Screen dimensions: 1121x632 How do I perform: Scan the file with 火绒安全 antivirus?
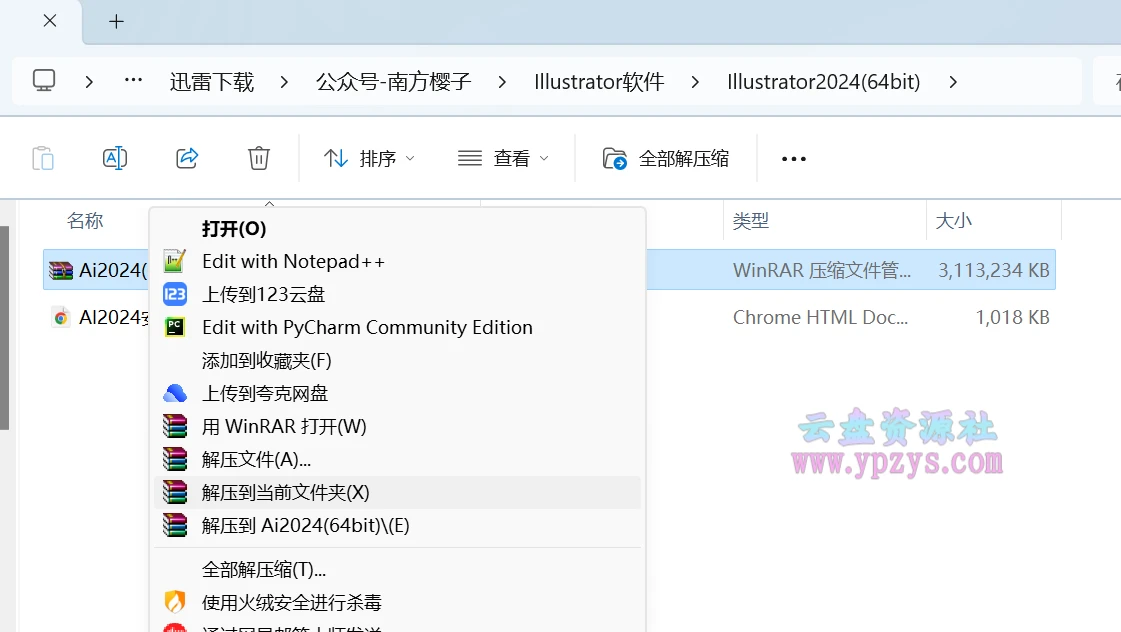pos(291,602)
